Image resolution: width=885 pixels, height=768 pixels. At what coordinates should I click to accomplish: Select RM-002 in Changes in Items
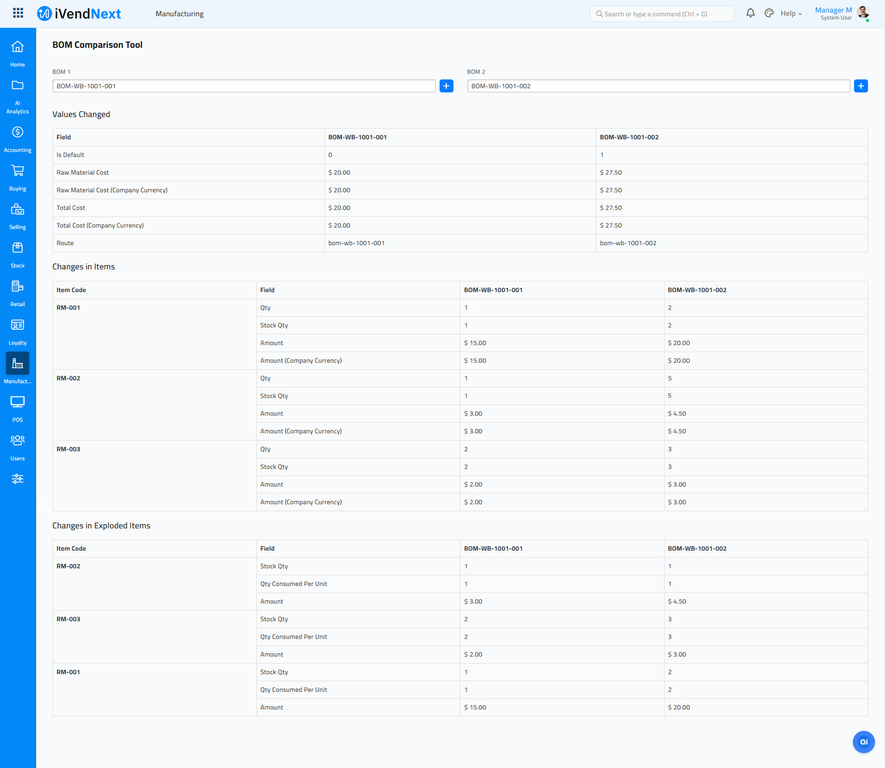pyautogui.click(x=68, y=378)
